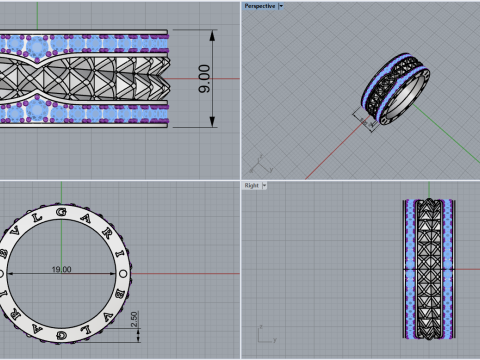Select the 19.00 inner diameter dimension
This screenshot has height=360, width=480.
click(61, 269)
